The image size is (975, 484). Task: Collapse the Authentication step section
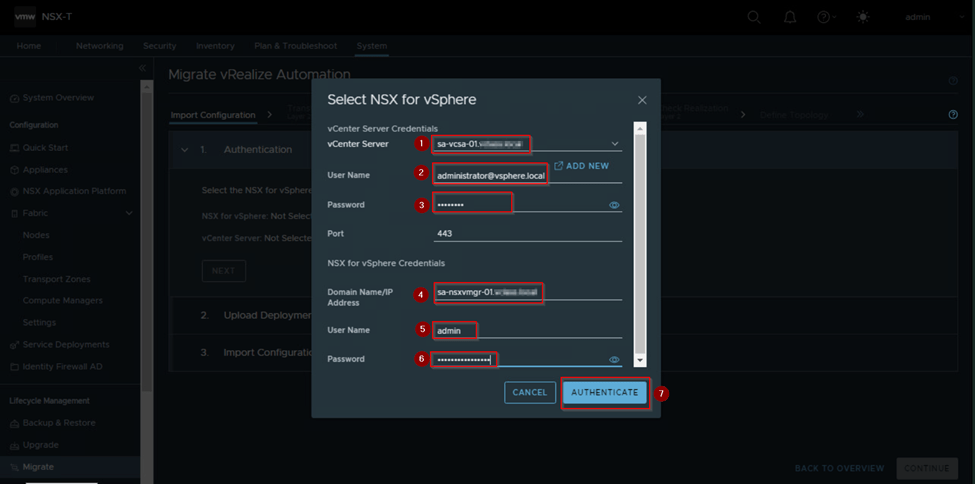click(184, 149)
